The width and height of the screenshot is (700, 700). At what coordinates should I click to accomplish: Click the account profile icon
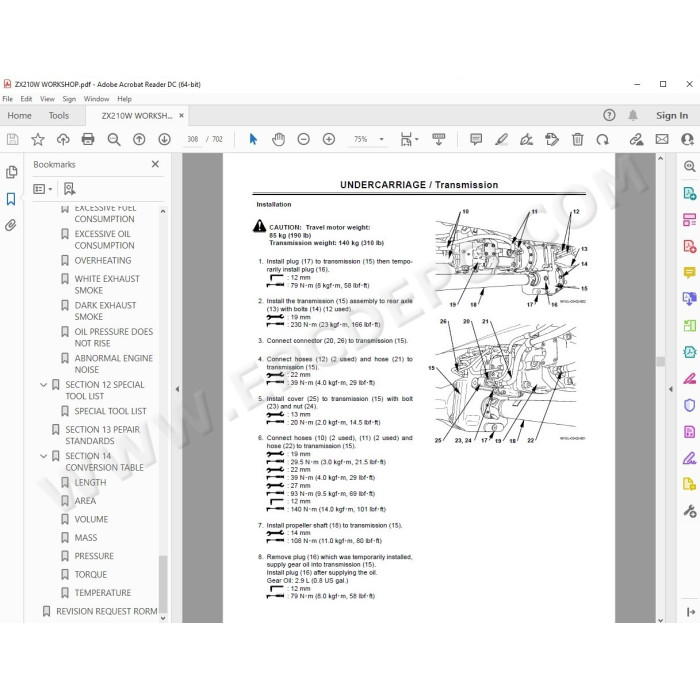point(688,140)
